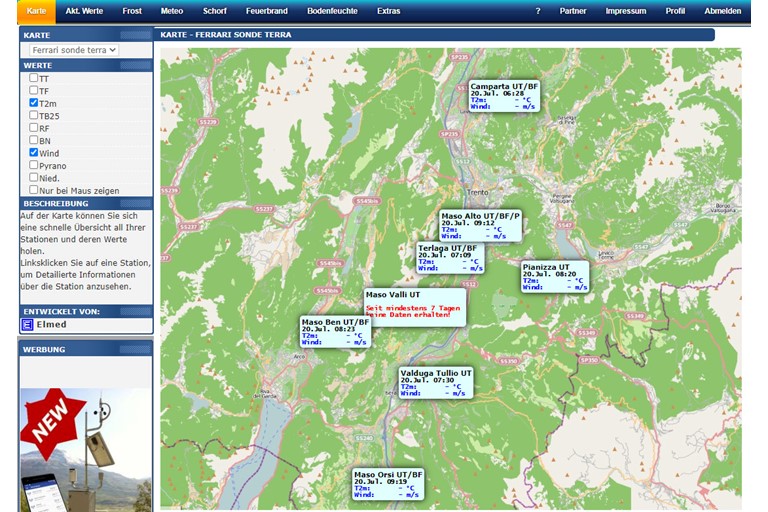The height and width of the screenshot is (512, 768).
Task: Uncheck the T2m checkbox
Action: (34, 103)
